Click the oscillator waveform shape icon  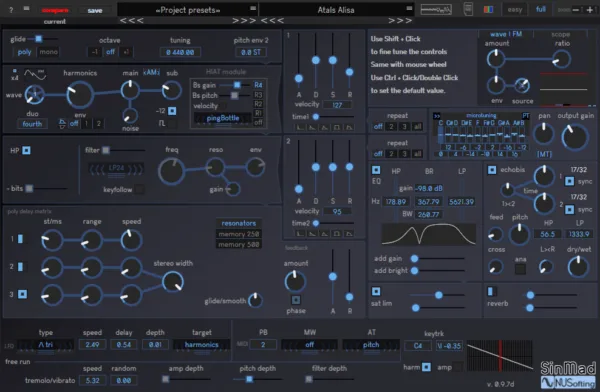tap(35, 74)
